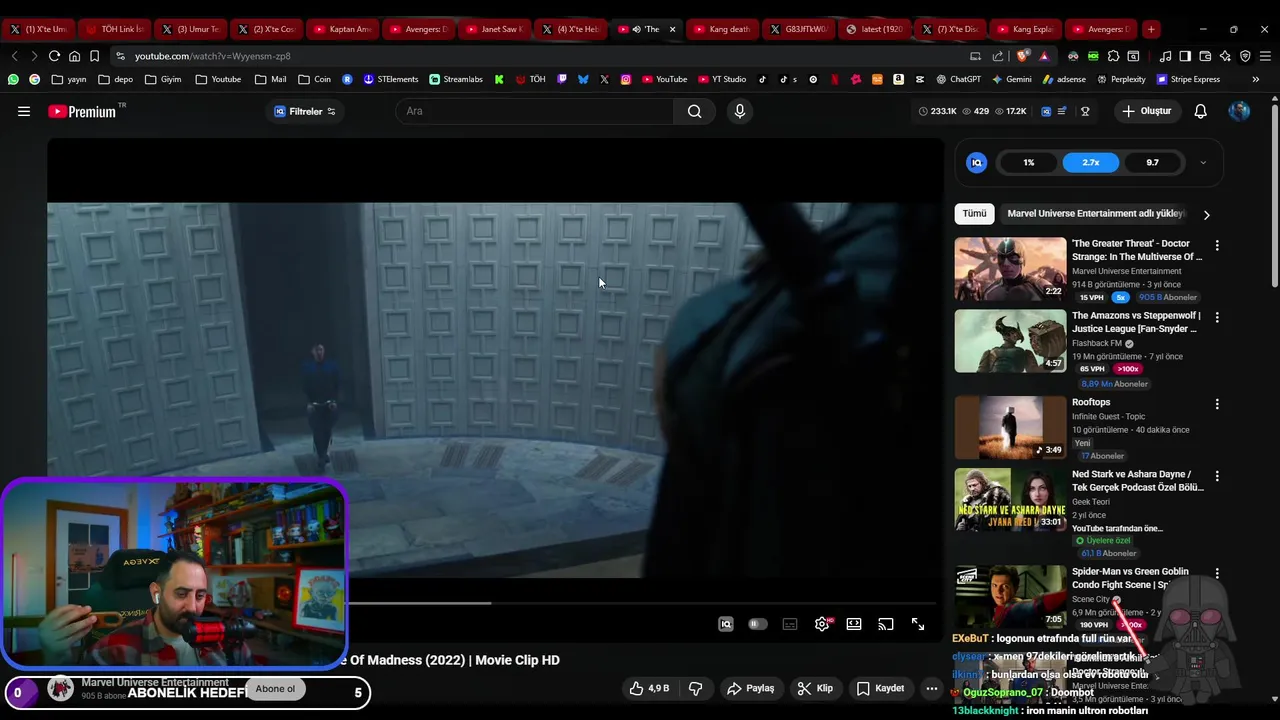Viewport: 1280px width, 720px height.
Task: Create a clip with Klip button
Action: (815, 688)
